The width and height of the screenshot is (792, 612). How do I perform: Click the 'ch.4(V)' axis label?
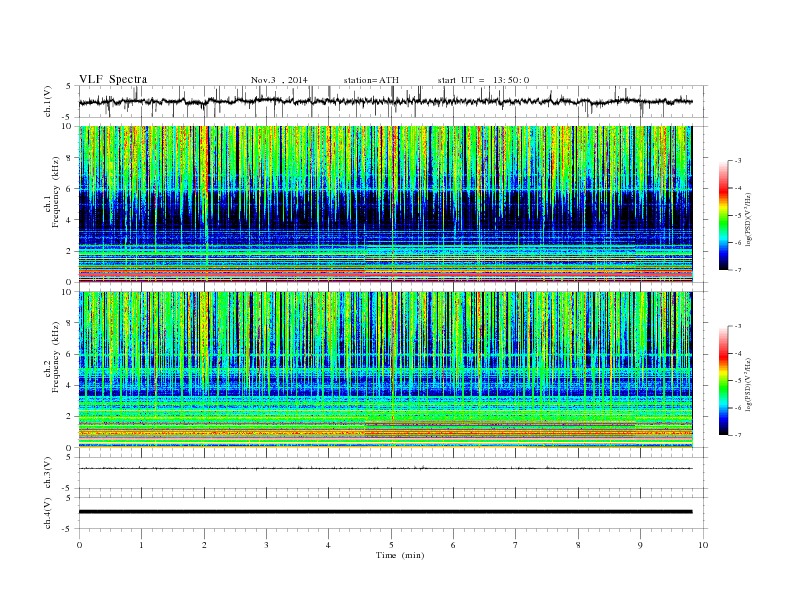tap(48, 513)
